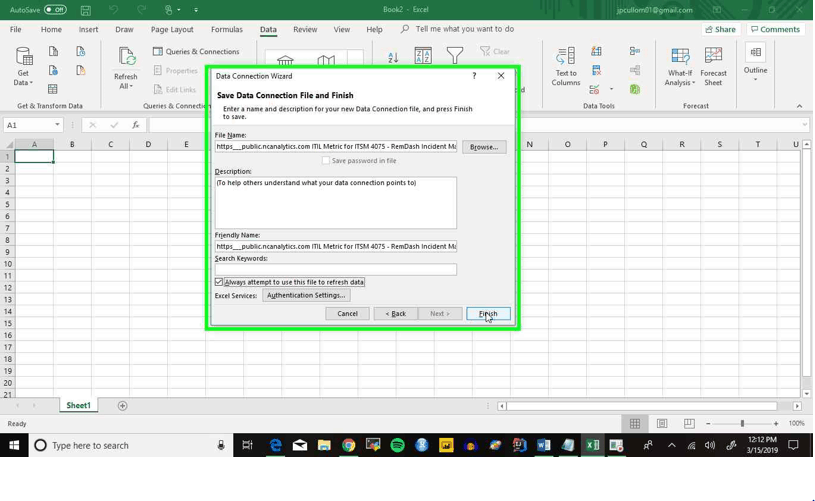This screenshot has height=501, width=815.
Task: Switch to Page Break Preview icon
Action: [x=689, y=424]
